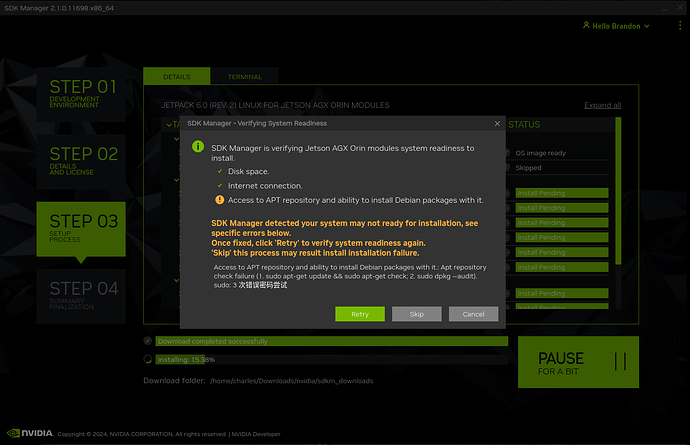Screen dimensions: 690x445
Task: Click the Cancel button in the dialog
Action: click(473, 314)
